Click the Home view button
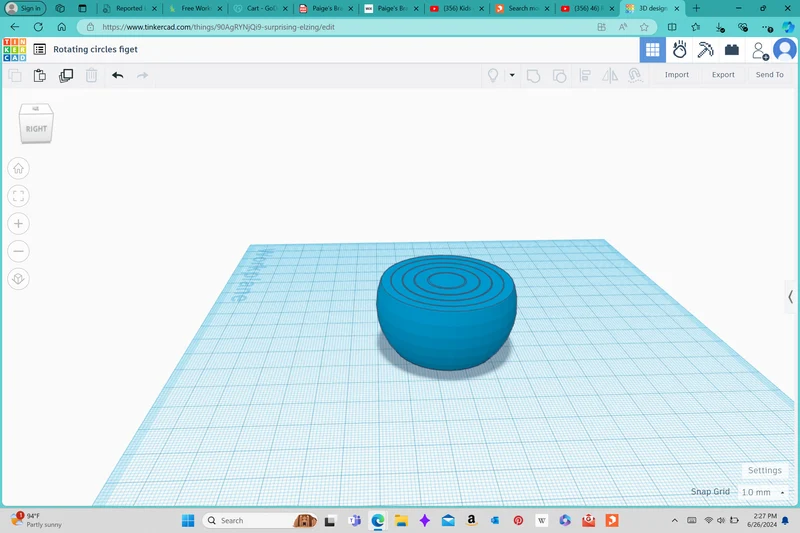This screenshot has width=800, height=533. click(18, 168)
